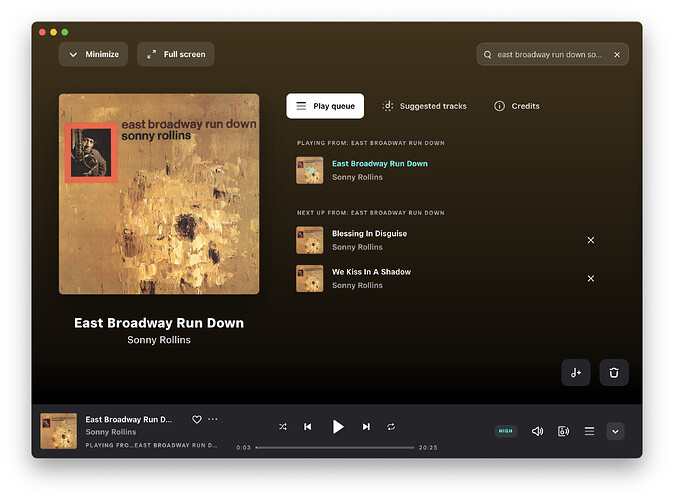The width and height of the screenshot is (674, 499).
Task: Click the large album cover art
Action: tap(159, 194)
